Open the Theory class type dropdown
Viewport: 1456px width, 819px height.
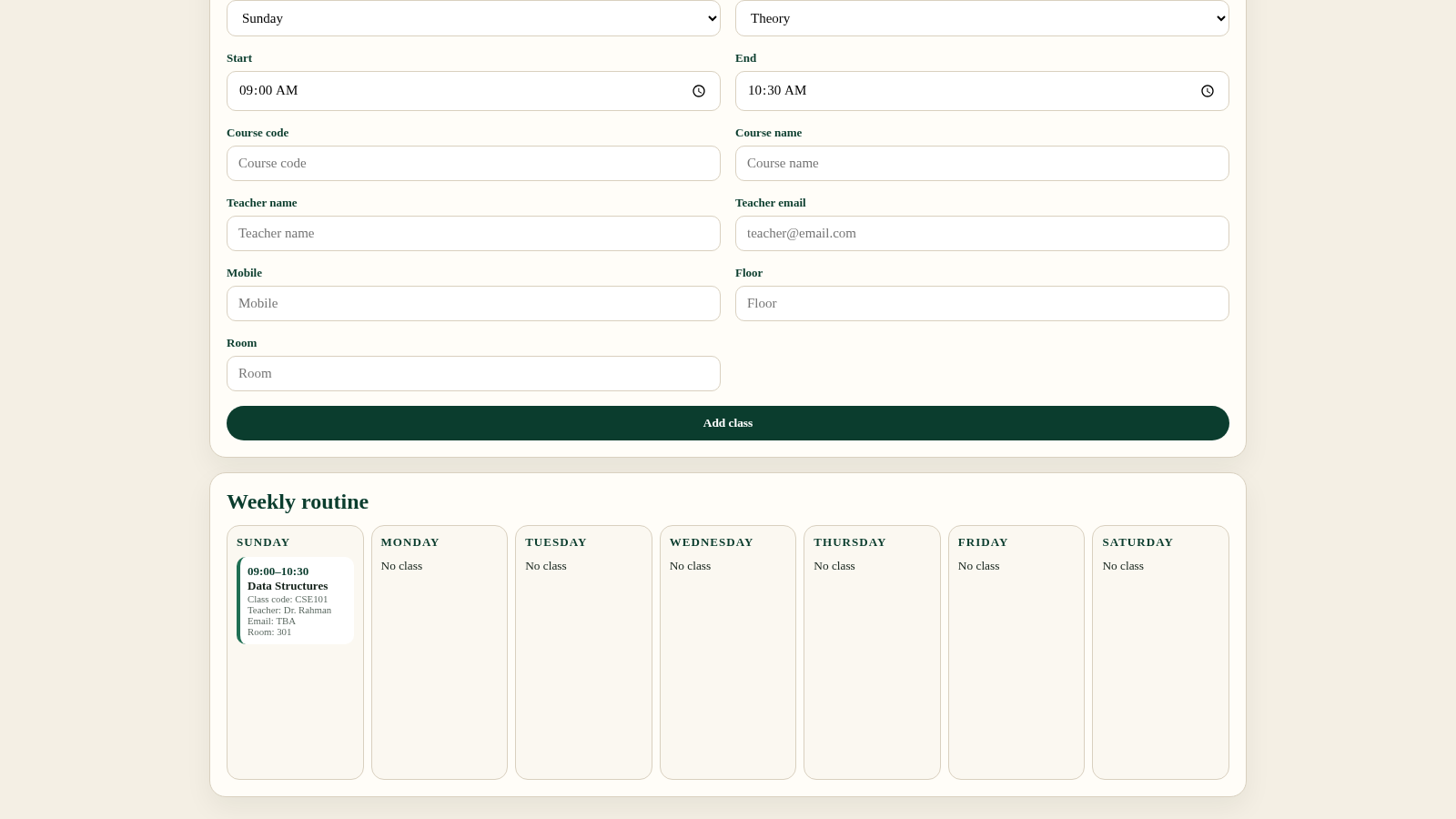[982, 18]
